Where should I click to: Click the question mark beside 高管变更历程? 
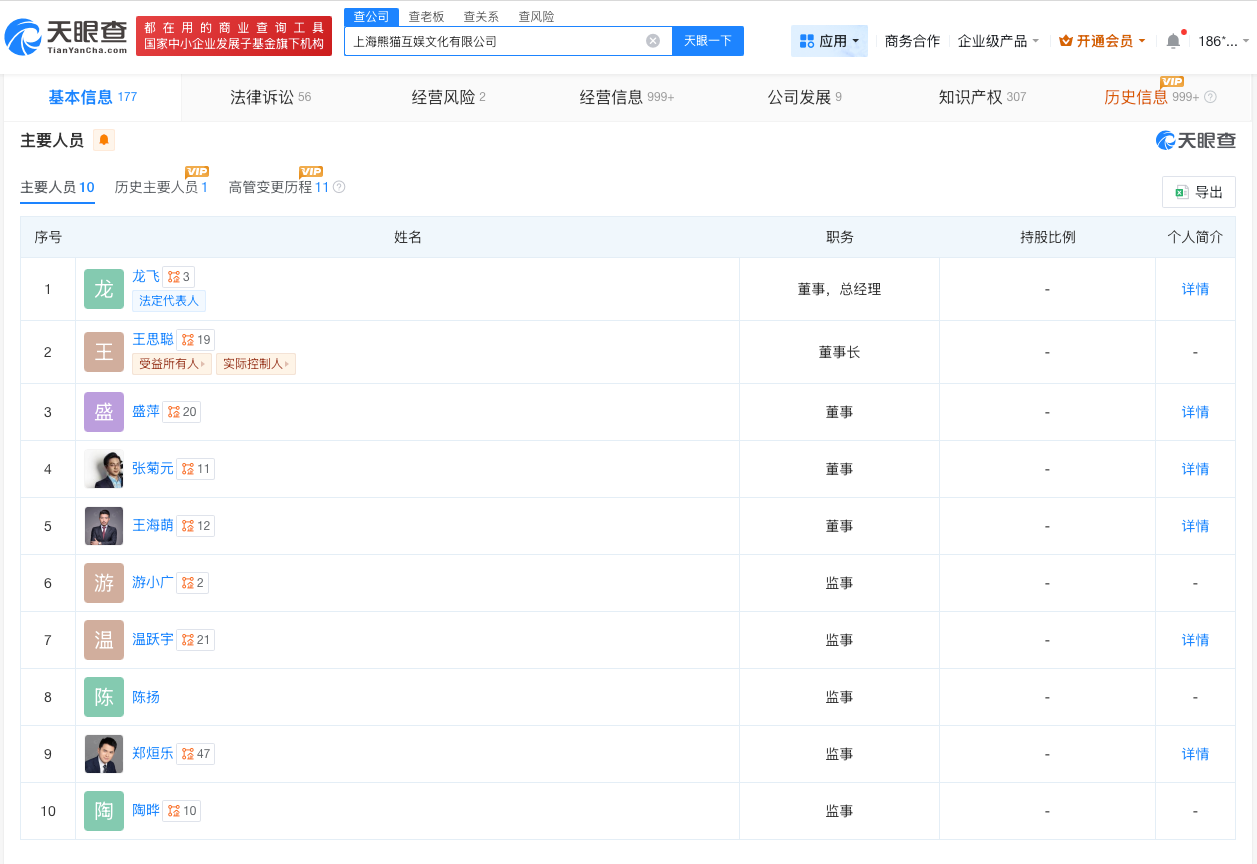tap(339, 187)
